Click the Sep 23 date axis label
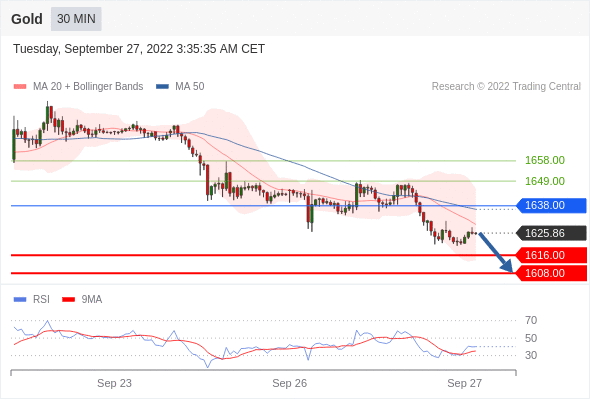This screenshot has width=590, height=400. tap(114, 383)
